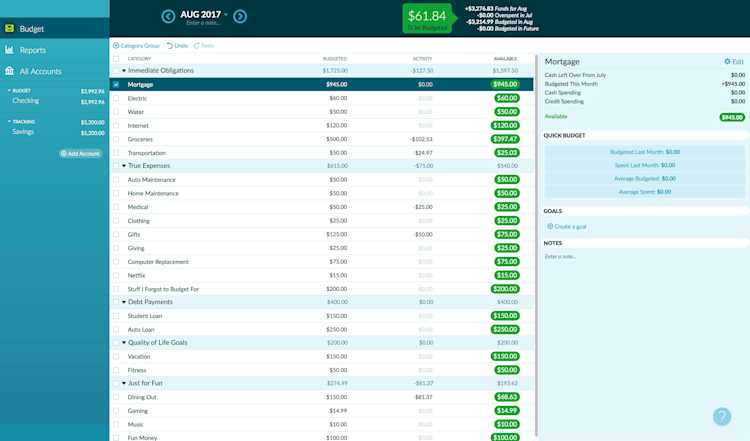This screenshot has height=441, width=750.
Task: Select the Auto Loan category row
Action: pos(321,330)
